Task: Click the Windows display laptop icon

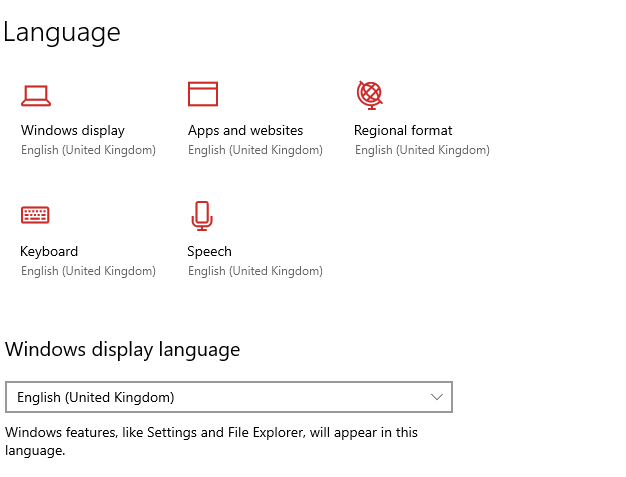Action: tap(36, 95)
